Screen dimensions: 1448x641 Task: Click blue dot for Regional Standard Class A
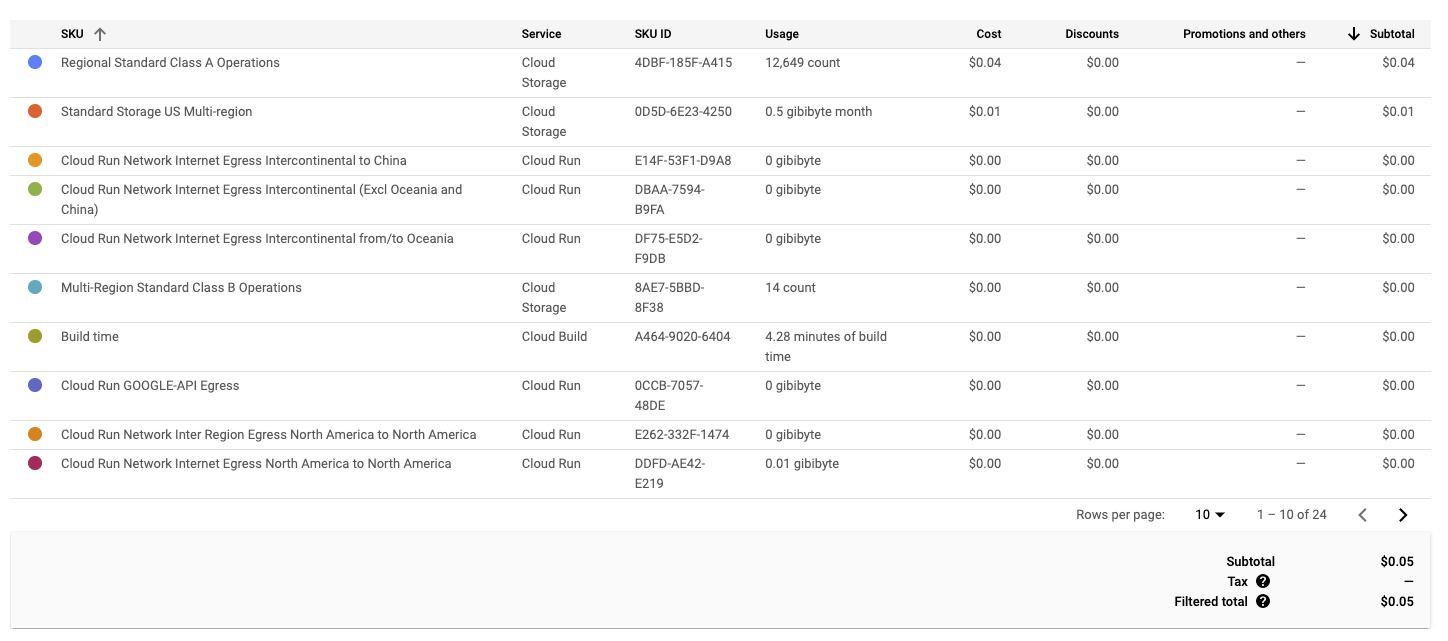coord(35,62)
